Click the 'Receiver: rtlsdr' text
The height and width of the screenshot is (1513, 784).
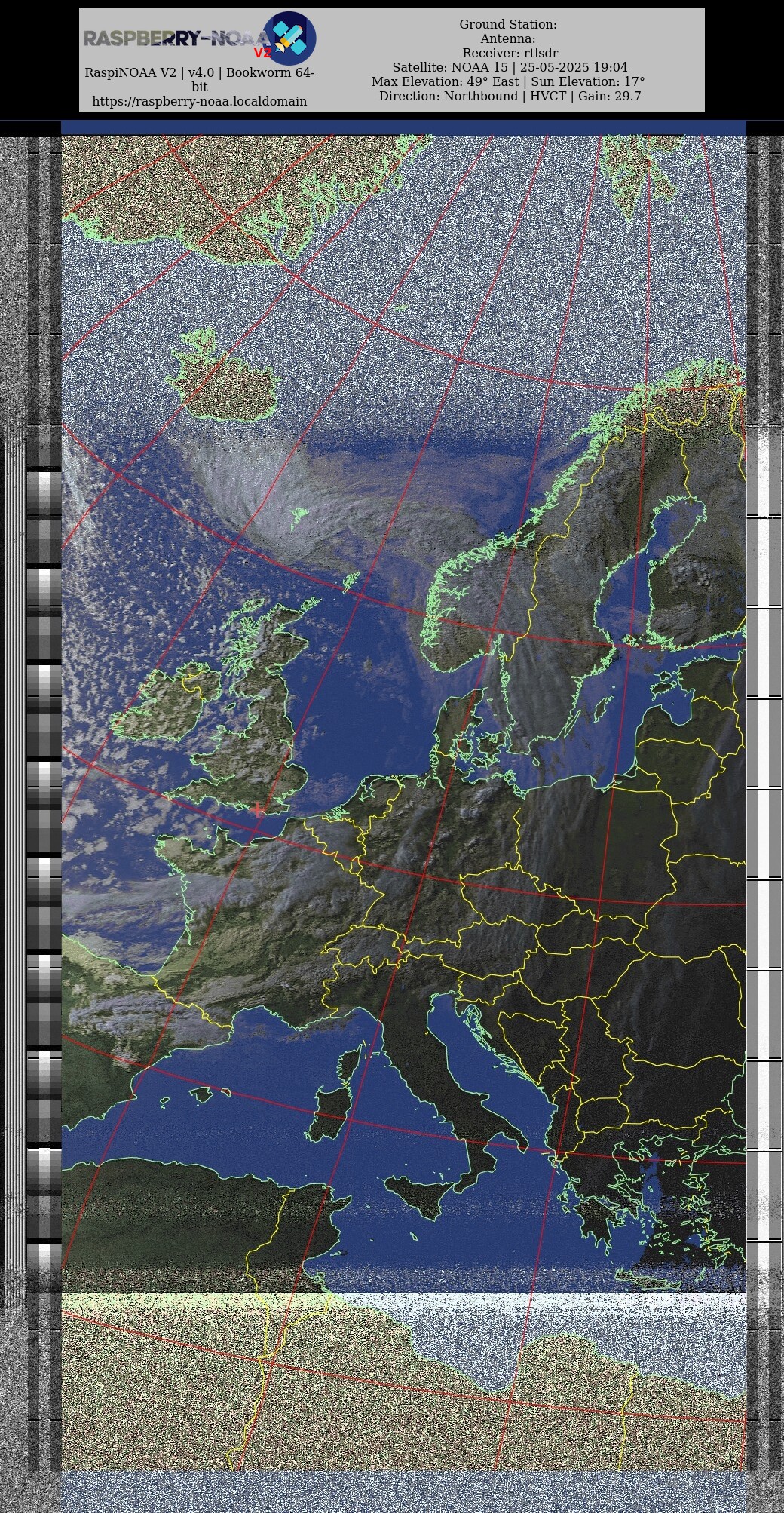point(510,54)
